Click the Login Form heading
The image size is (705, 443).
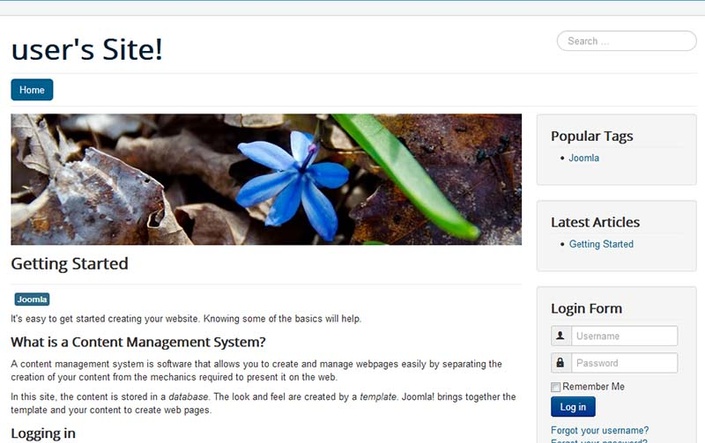point(586,309)
